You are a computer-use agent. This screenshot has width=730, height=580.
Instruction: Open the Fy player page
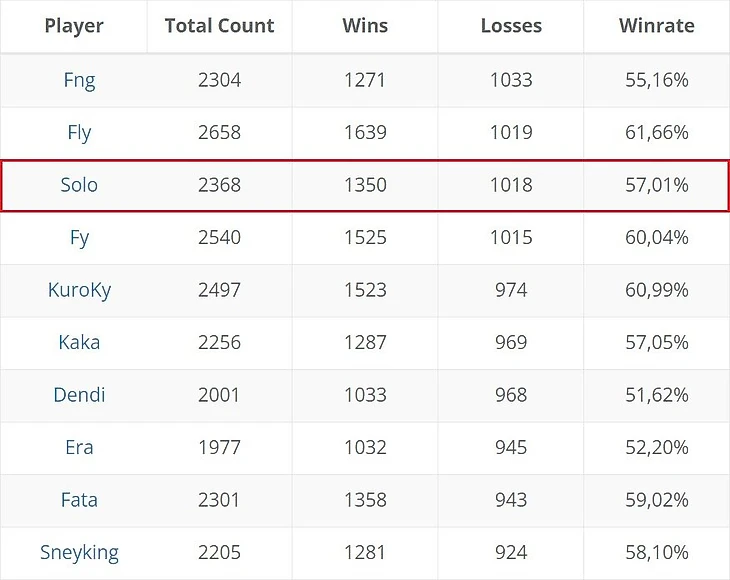point(79,238)
